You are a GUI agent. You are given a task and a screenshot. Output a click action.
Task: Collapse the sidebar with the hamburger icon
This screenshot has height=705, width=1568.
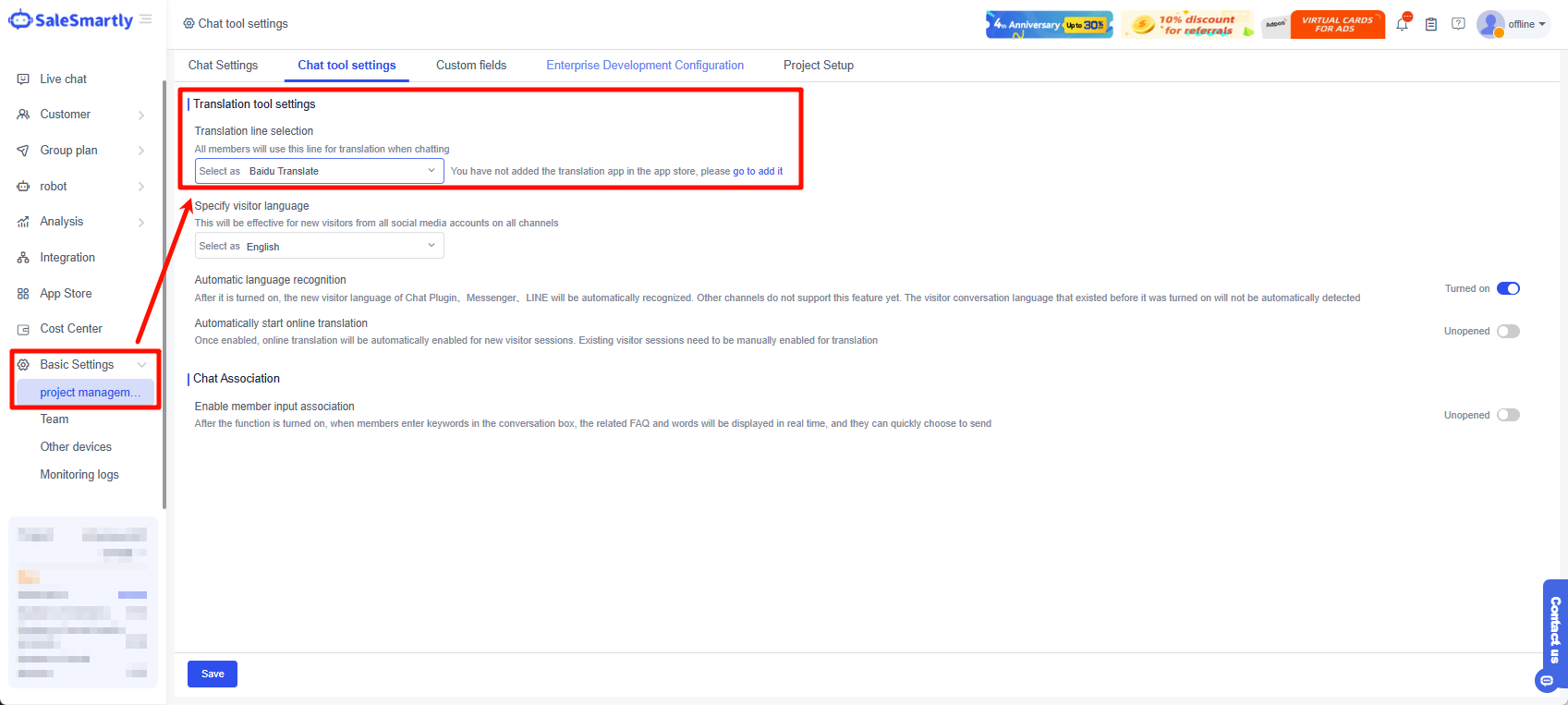point(146,19)
